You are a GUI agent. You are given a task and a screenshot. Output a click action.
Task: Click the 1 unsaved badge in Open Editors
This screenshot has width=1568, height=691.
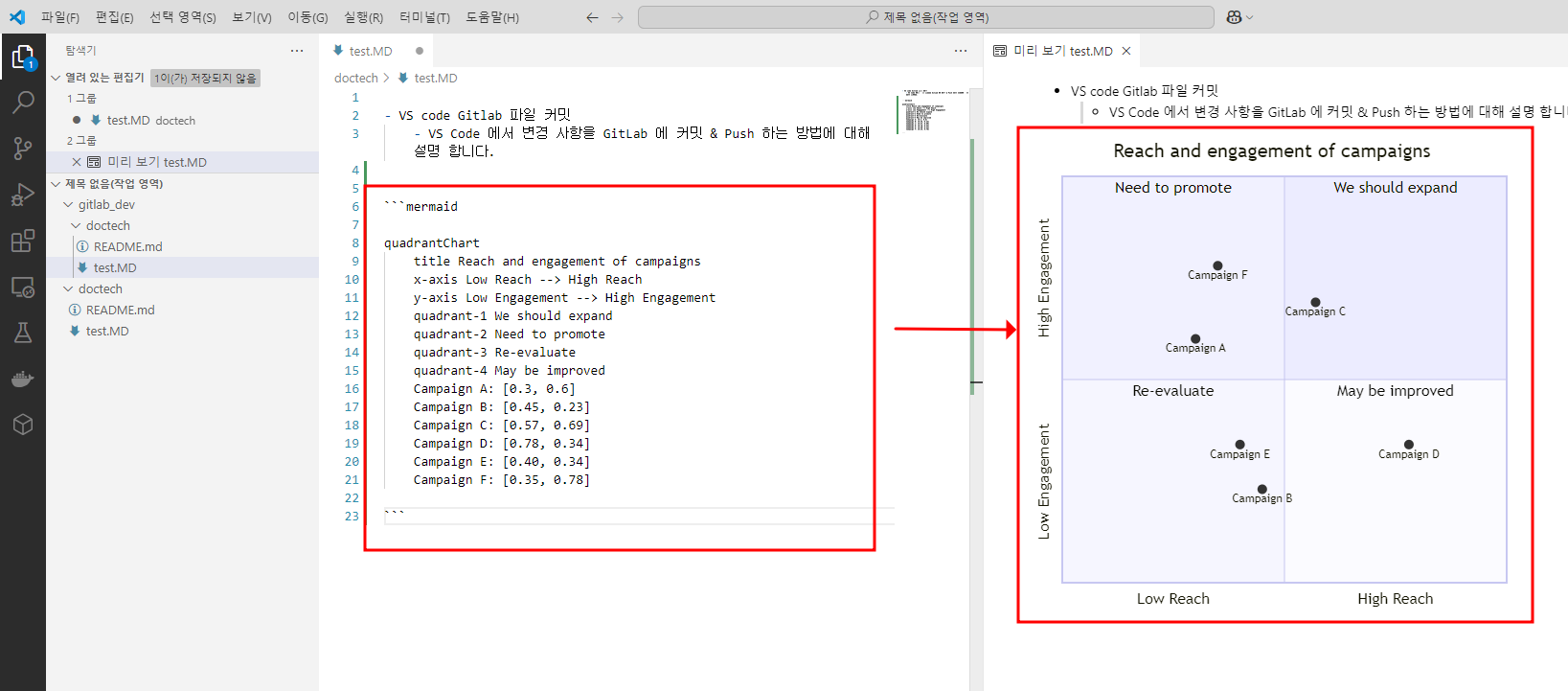click(206, 78)
